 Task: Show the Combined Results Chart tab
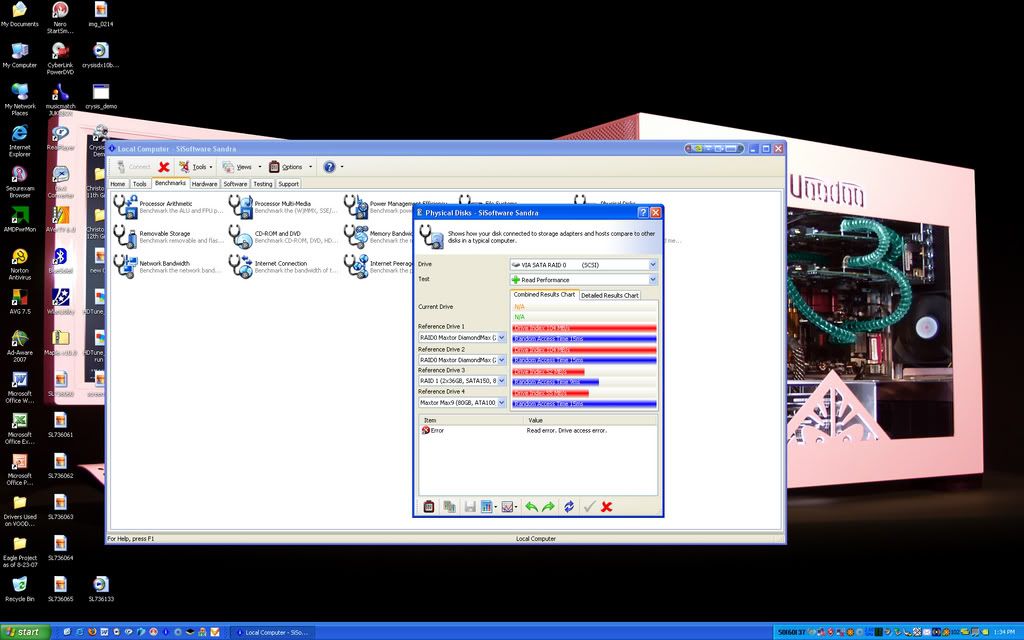545,295
